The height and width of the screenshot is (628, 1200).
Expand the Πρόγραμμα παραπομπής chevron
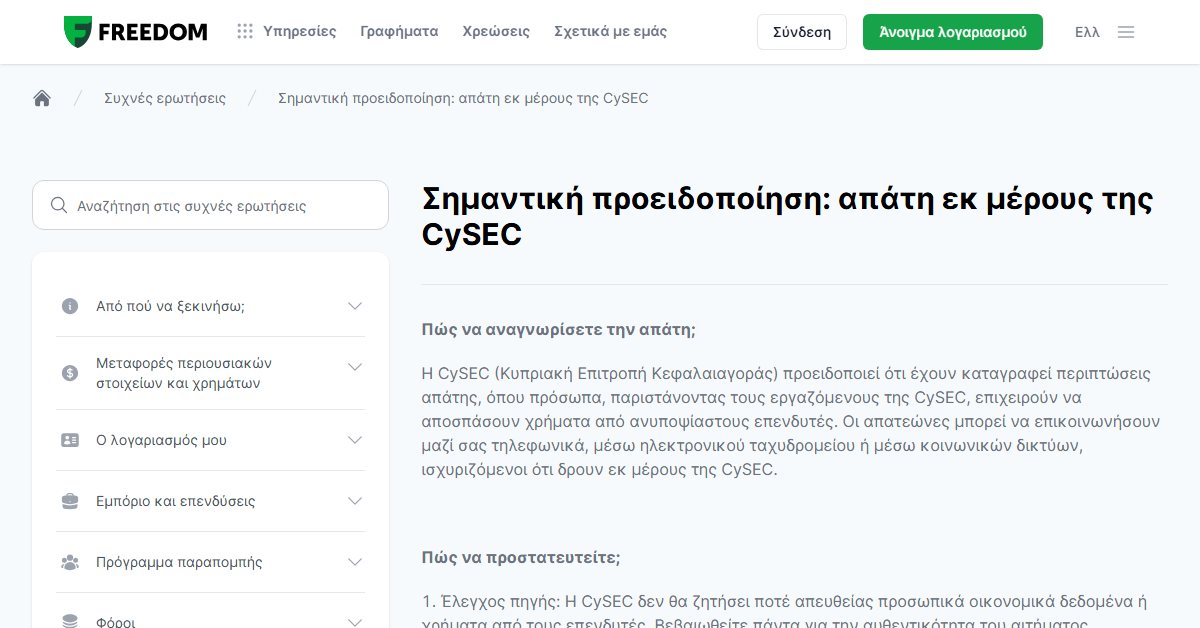[x=355, y=562]
